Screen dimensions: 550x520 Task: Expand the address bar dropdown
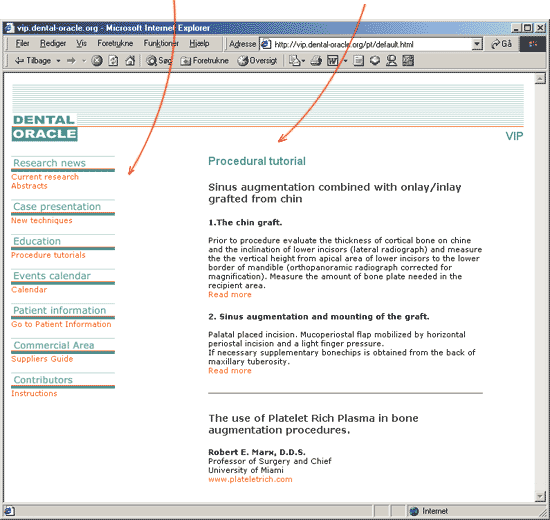point(477,44)
